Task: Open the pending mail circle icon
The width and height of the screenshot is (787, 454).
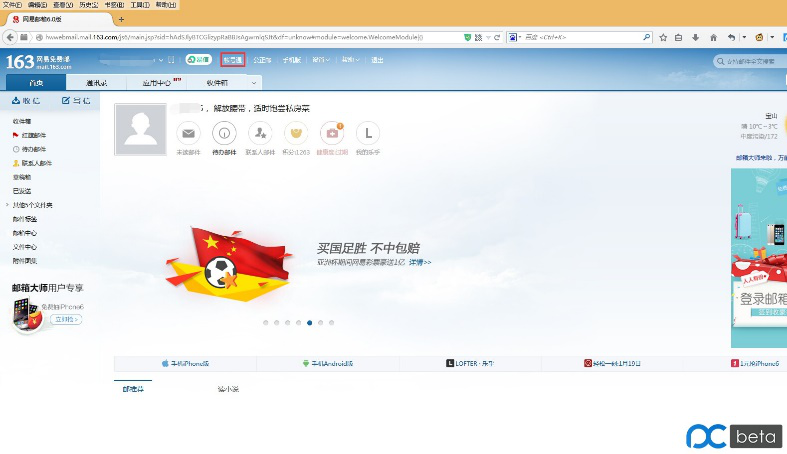Action: click(x=225, y=133)
